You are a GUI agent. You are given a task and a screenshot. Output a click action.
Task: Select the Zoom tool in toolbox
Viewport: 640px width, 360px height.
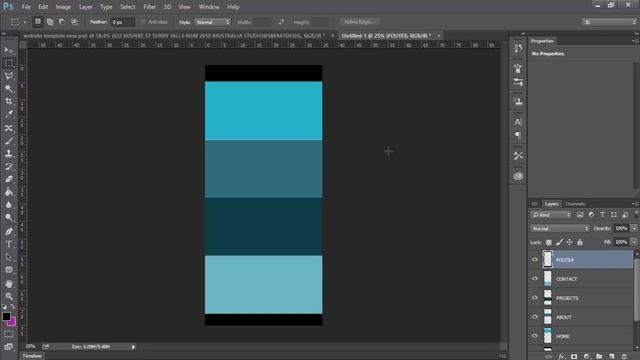pos(9,296)
